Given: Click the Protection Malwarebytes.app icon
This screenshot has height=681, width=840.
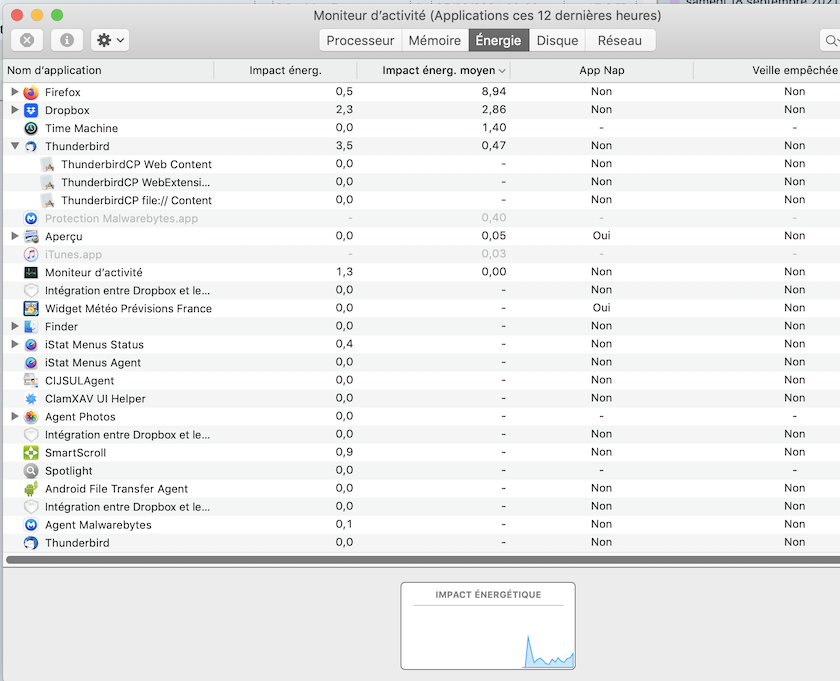Looking at the screenshot, I should [x=31, y=219].
